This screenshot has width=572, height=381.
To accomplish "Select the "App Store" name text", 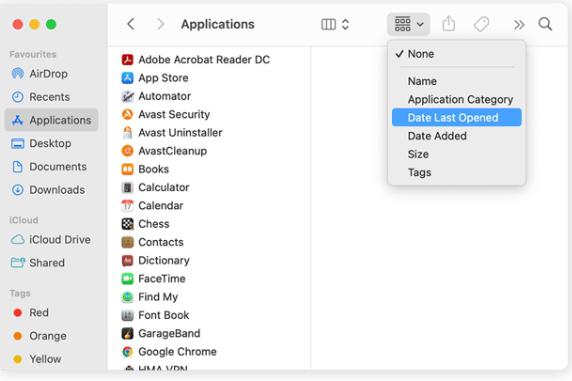I will (x=163, y=78).
